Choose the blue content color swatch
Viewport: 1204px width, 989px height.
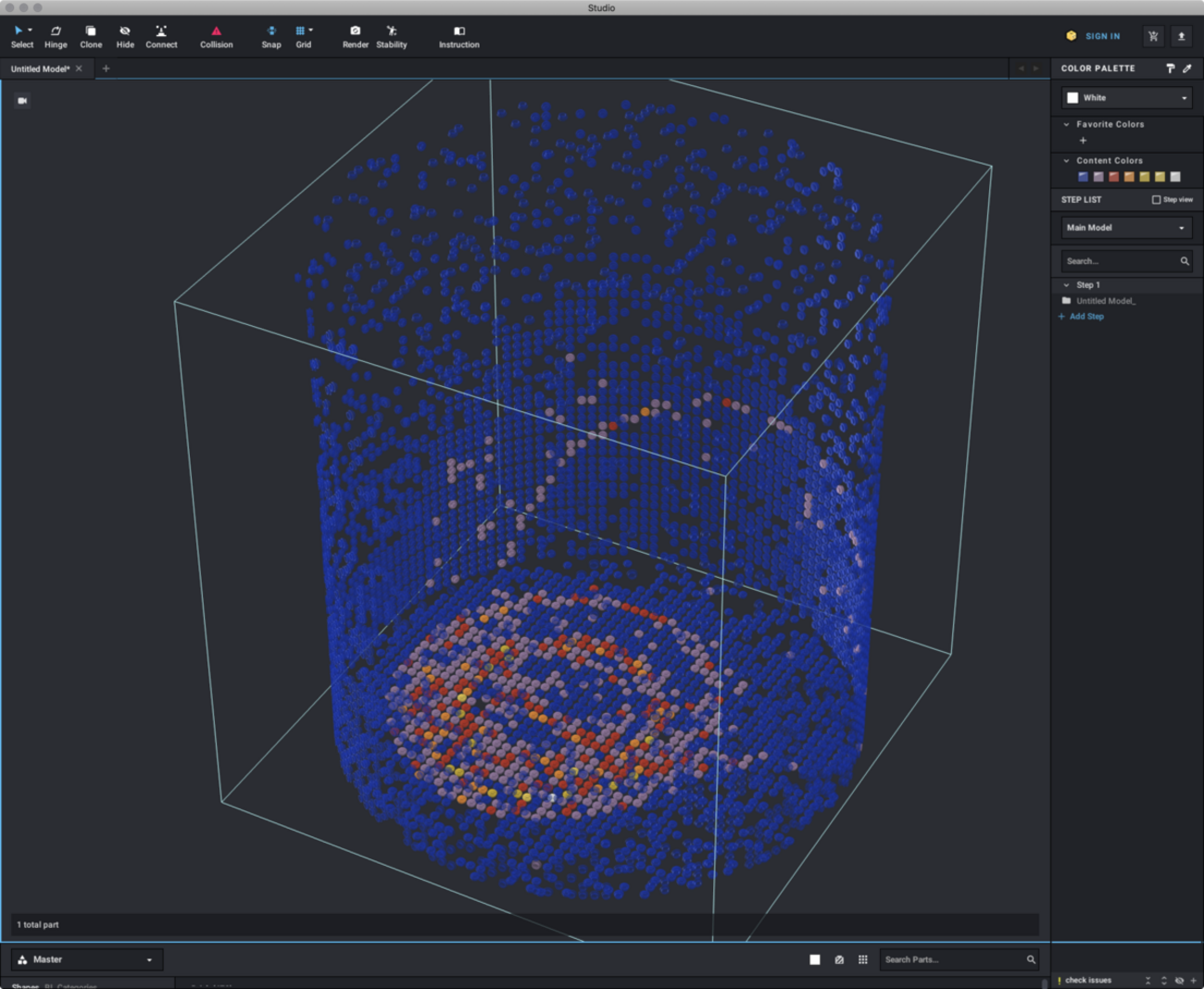[1083, 177]
